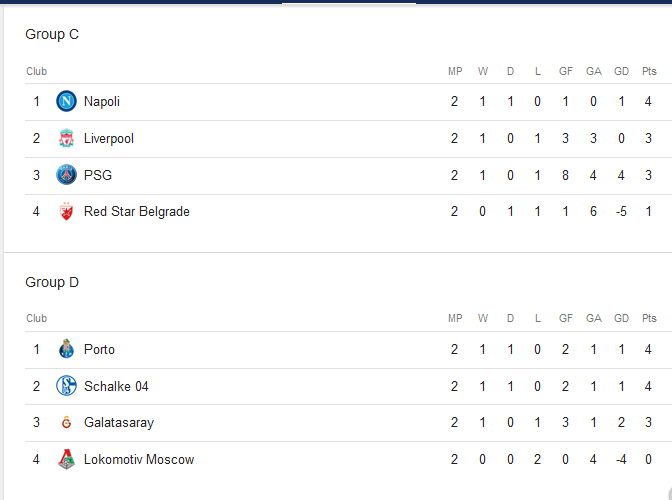Select the Red Star Belgrade name
The width and height of the screenshot is (672, 500).
coord(137,211)
